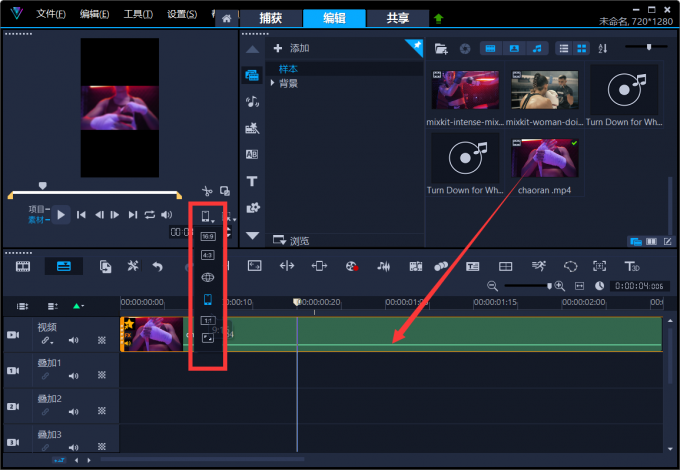The width and height of the screenshot is (680, 470).
Task: Toggle photo files filter in library
Action: click(x=514, y=49)
